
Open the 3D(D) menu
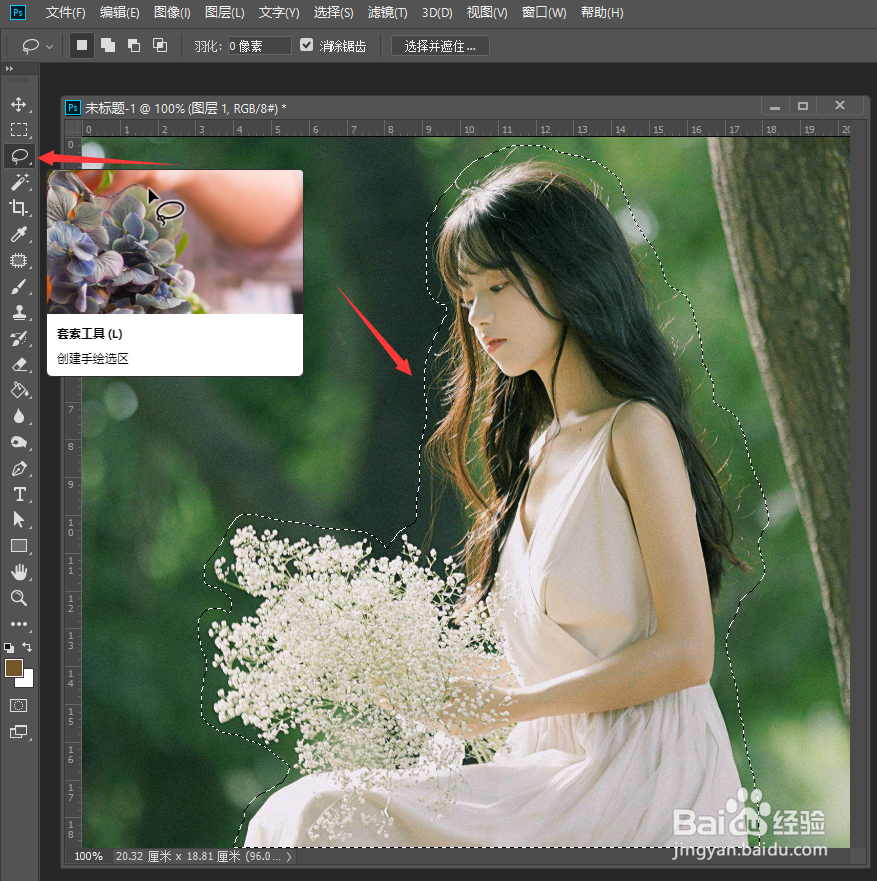pos(437,12)
